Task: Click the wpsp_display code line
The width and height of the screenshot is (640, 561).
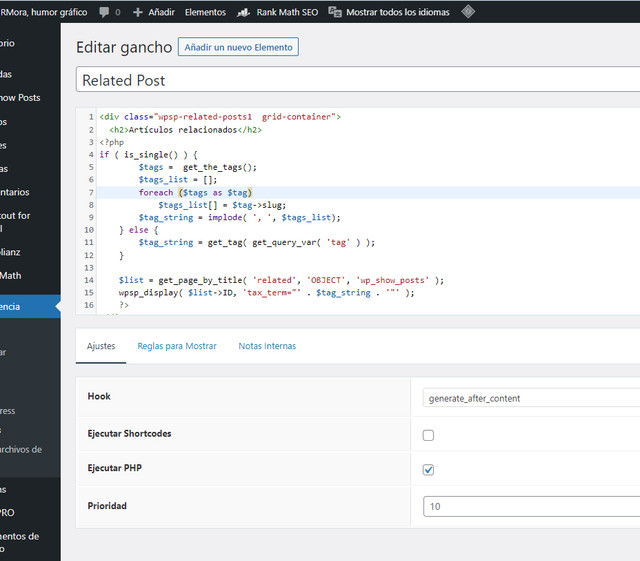Action: (266, 293)
